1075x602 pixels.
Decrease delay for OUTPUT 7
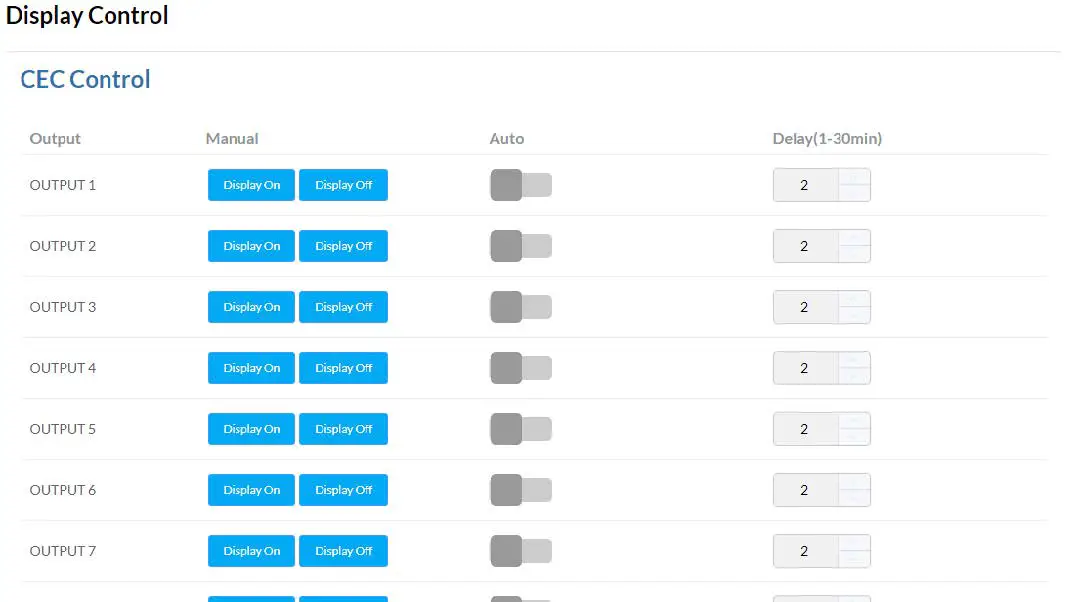pos(854,559)
